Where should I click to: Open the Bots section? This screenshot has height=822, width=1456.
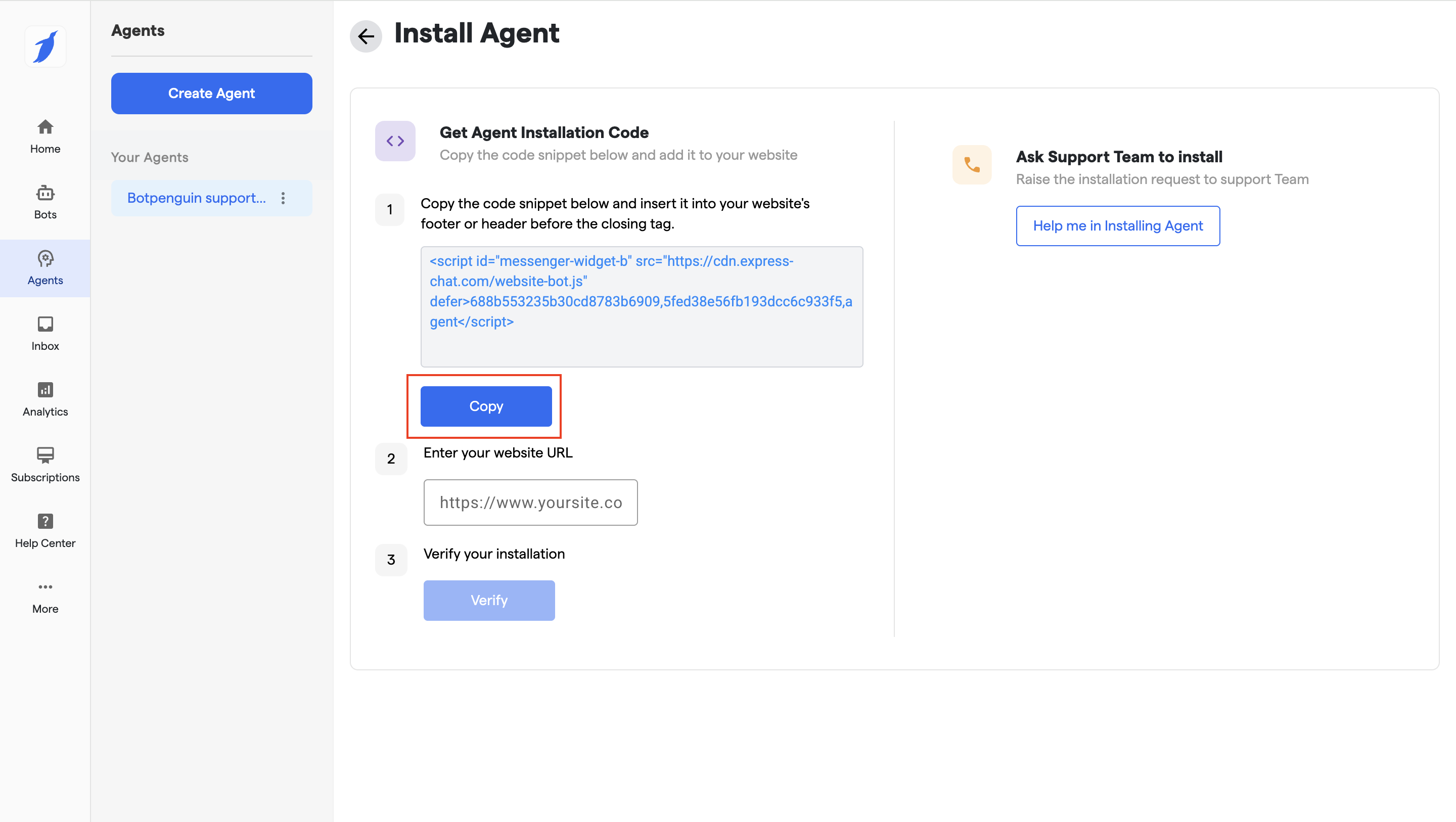point(45,202)
